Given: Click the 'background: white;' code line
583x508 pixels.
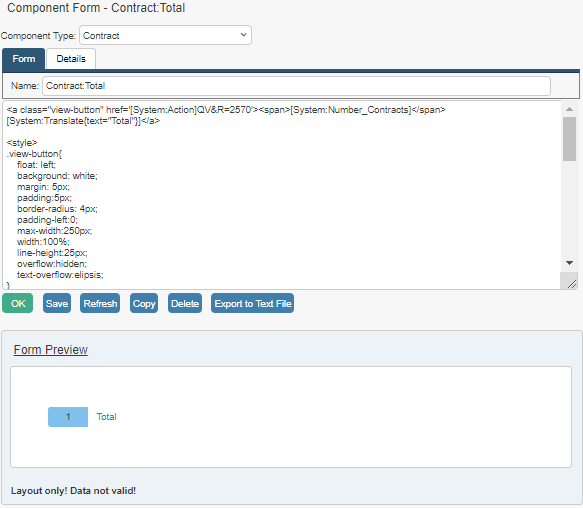Looking at the screenshot, I should pos(57,176).
